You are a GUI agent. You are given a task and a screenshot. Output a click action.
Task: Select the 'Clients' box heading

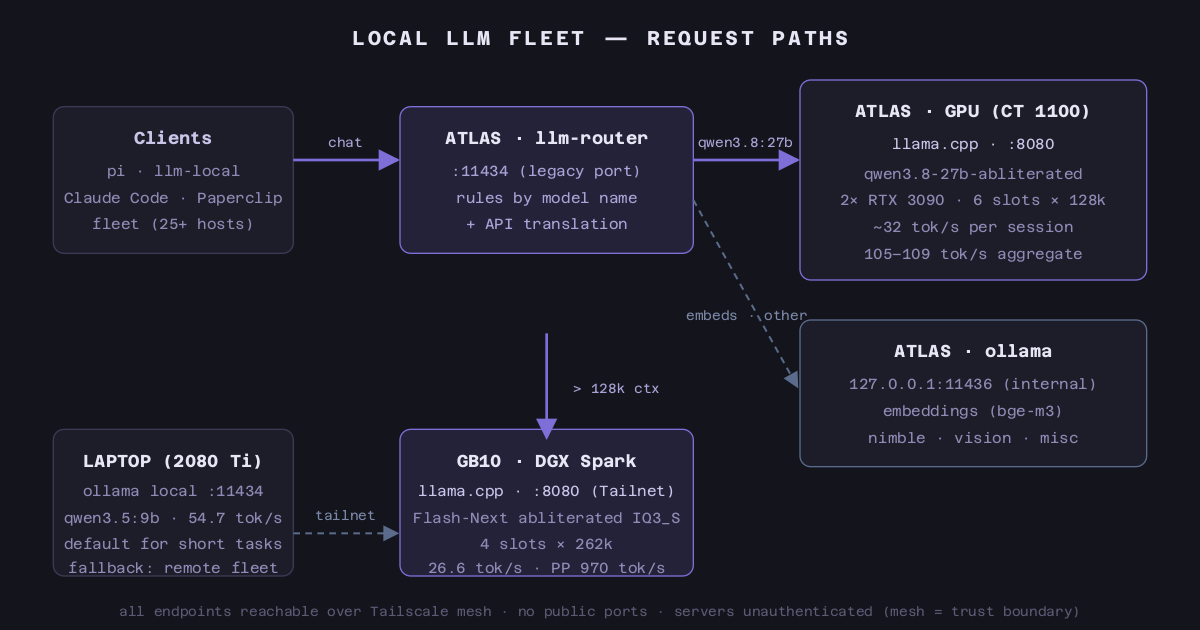click(173, 138)
